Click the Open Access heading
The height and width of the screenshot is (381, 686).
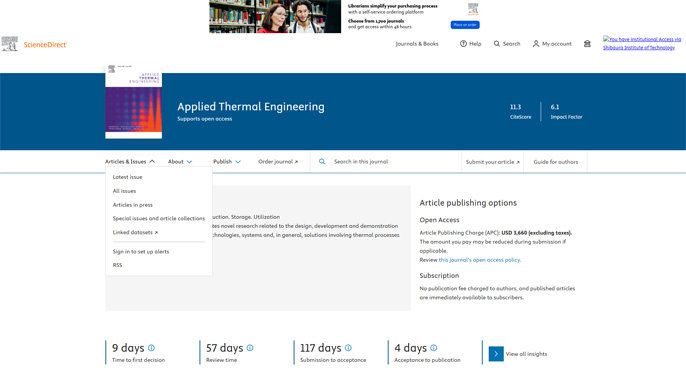click(x=439, y=220)
